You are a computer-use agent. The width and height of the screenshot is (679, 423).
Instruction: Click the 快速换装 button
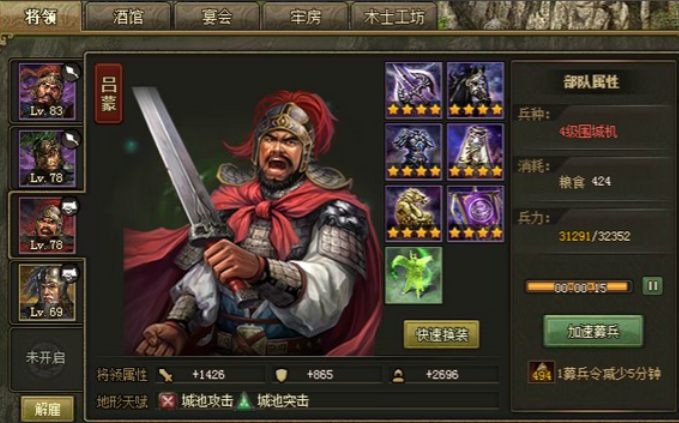(x=442, y=334)
